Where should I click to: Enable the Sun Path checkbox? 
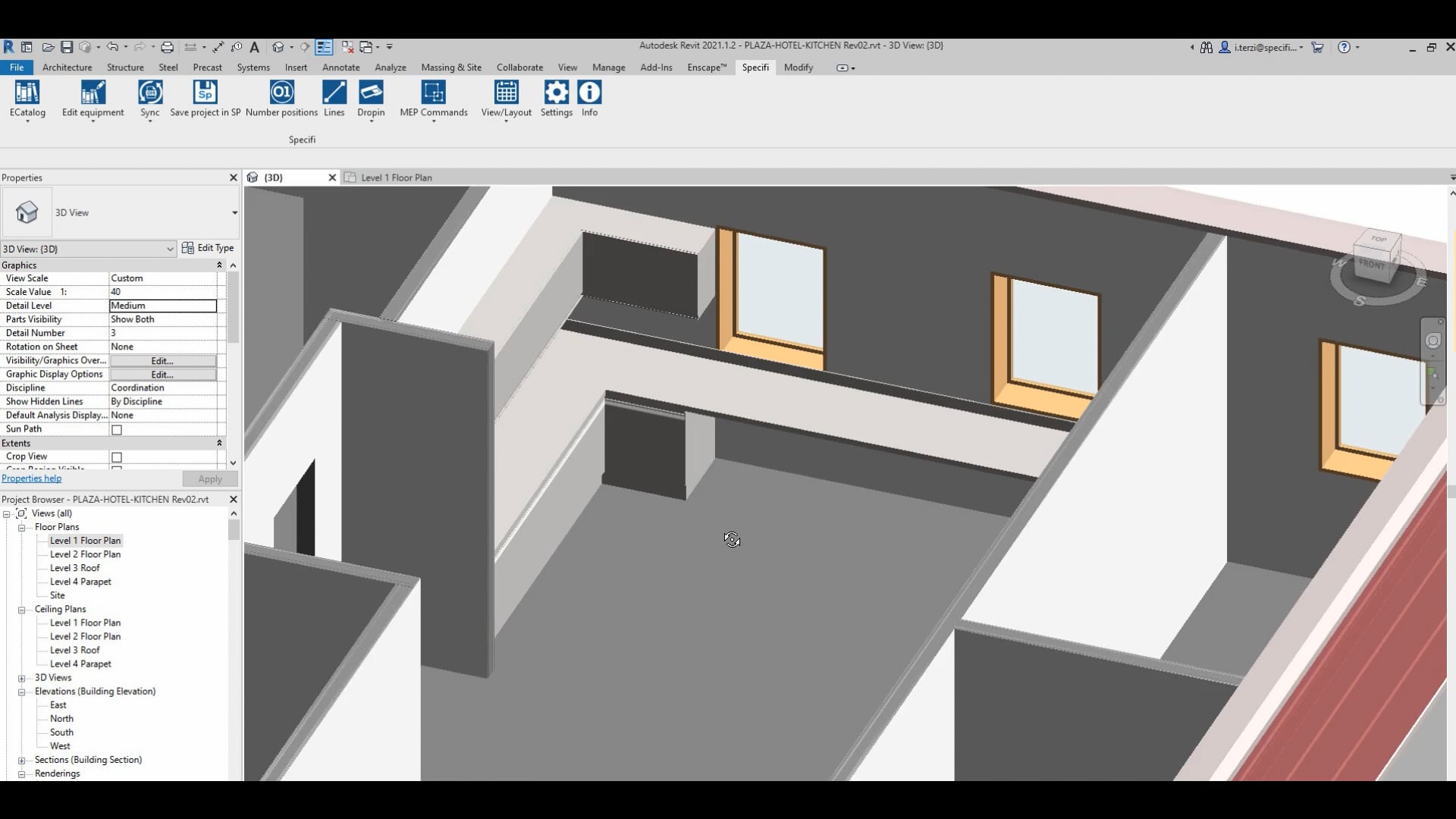tap(117, 430)
